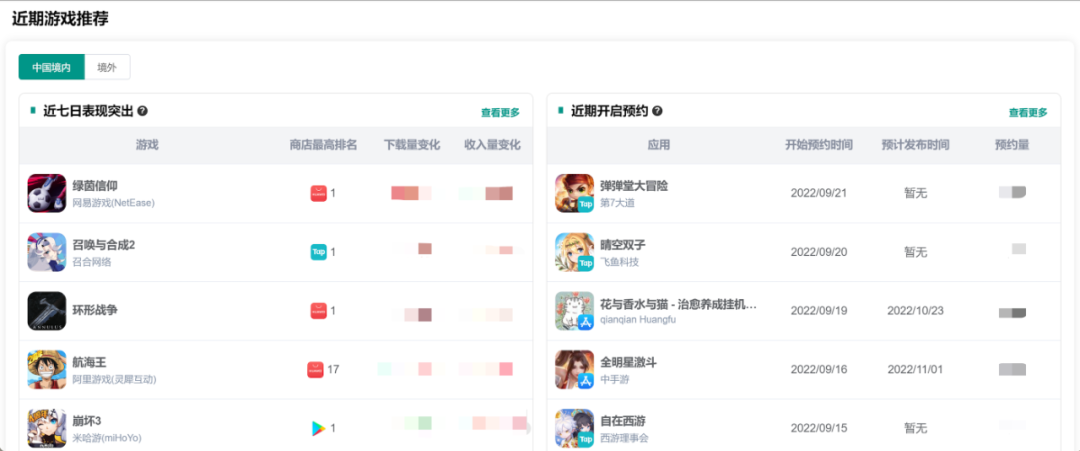Screen dimensions: 1080x451
Task: Click the 商店最高排名 column header
Action: click(323, 145)
